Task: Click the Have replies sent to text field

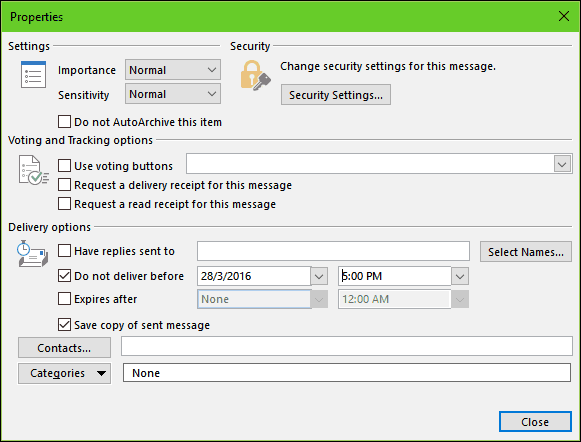Action: point(333,251)
